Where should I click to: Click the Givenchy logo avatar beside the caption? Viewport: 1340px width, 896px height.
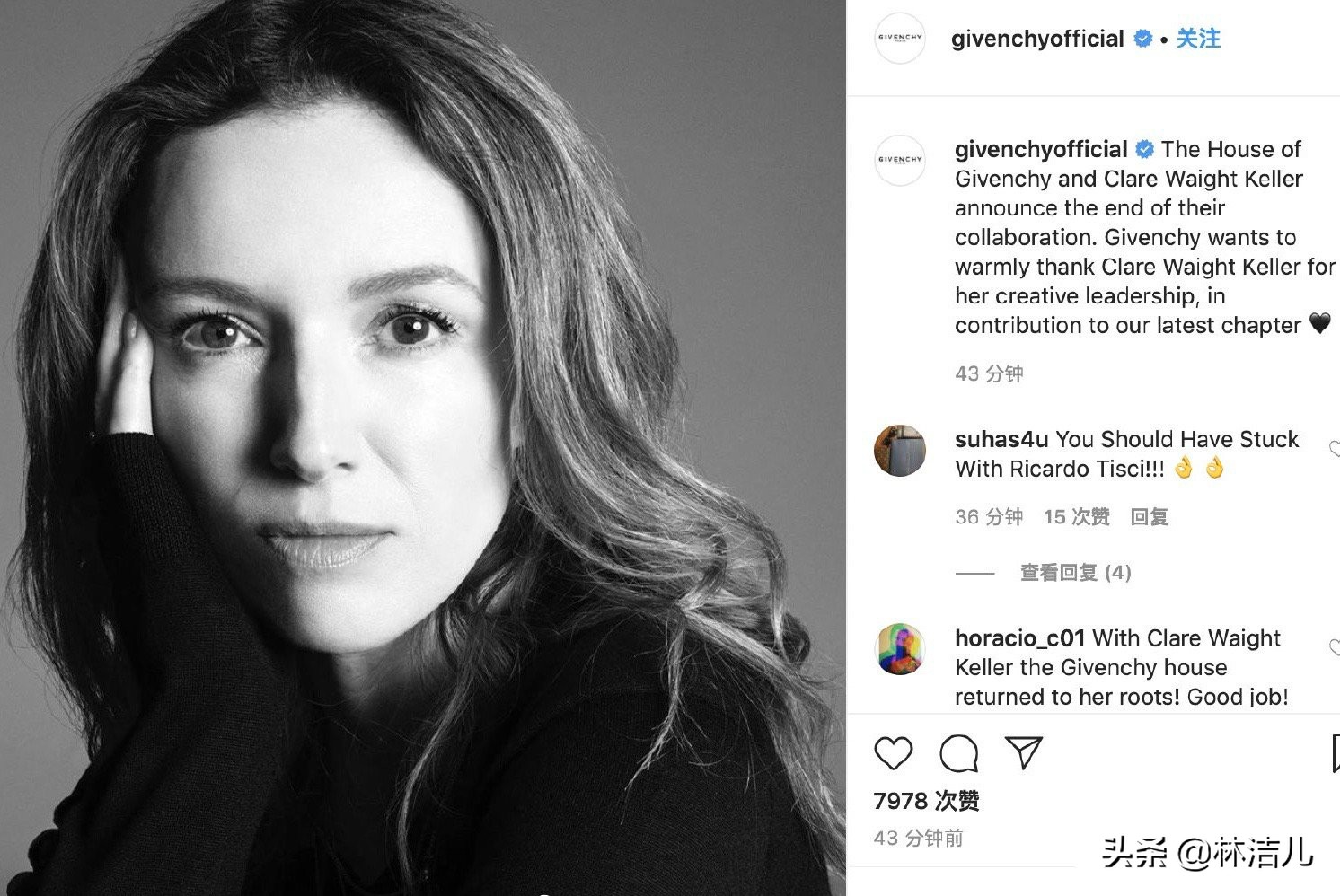click(899, 161)
